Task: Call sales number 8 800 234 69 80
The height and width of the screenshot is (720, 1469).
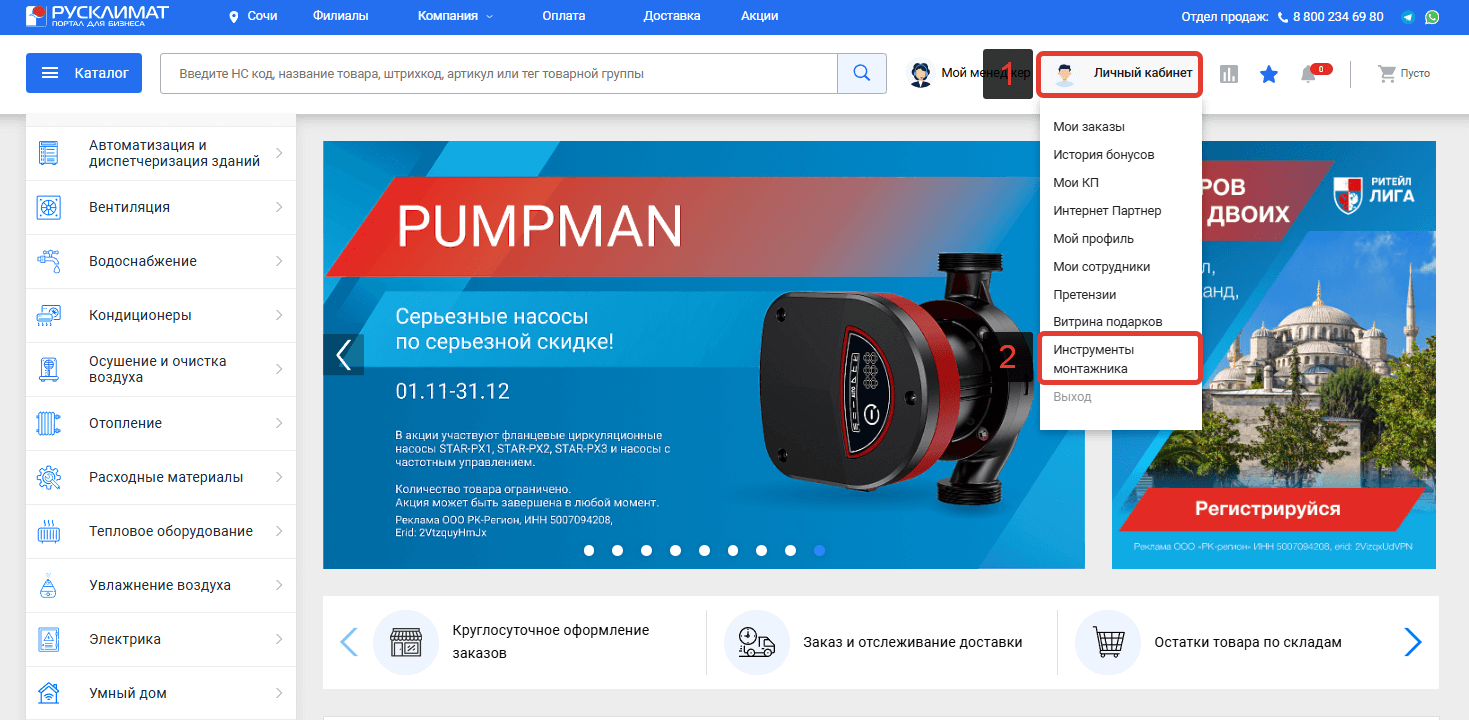Action: [x=1338, y=17]
